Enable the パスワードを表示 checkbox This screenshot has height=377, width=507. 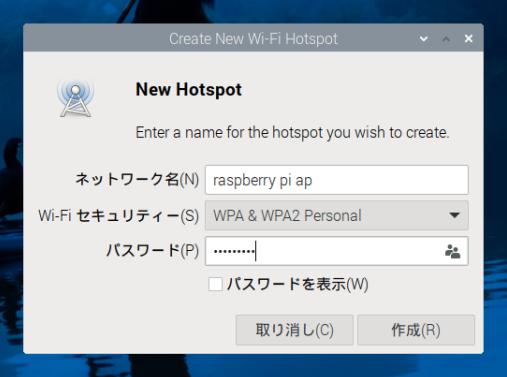click(x=215, y=284)
